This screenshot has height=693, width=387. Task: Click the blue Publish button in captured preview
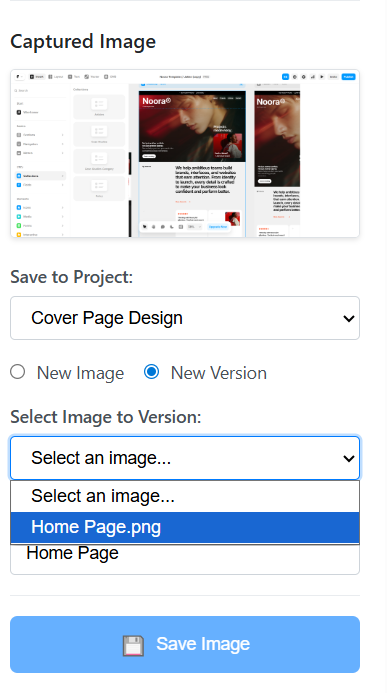pos(348,77)
